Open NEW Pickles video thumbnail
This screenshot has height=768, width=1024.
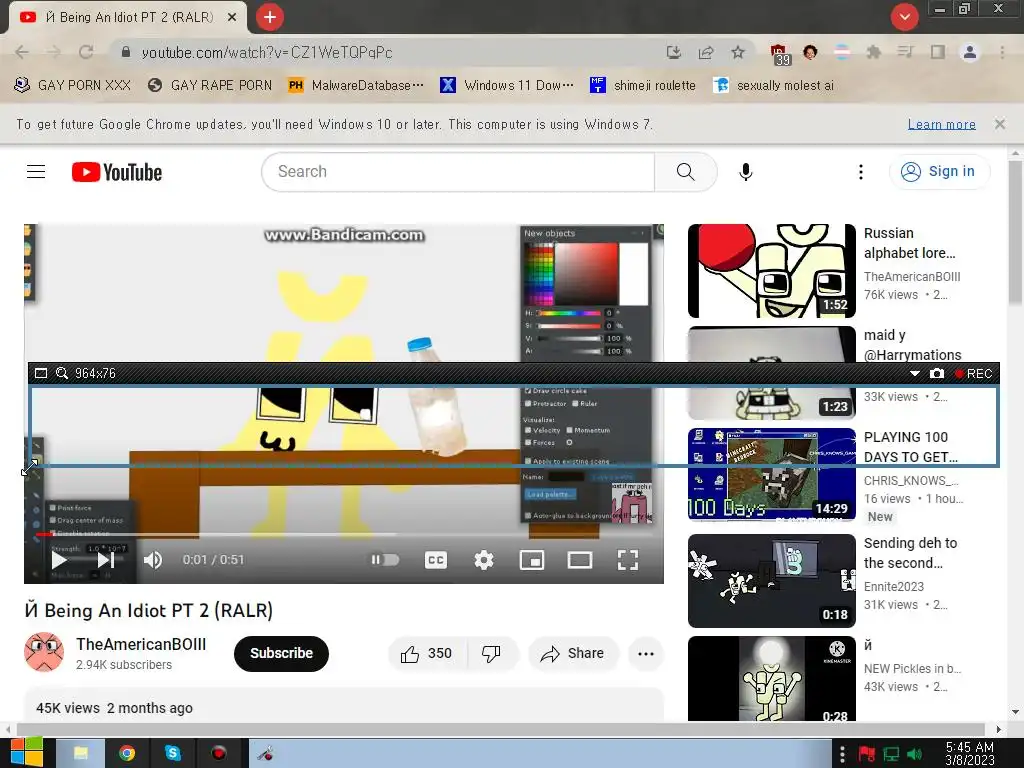(771, 679)
